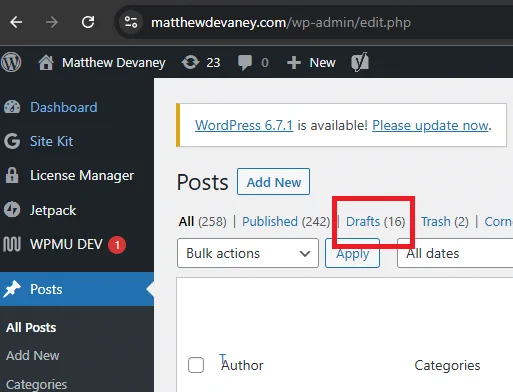Visit the Matthew Devaney site link
513x392 pixels.
click(x=114, y=63)
